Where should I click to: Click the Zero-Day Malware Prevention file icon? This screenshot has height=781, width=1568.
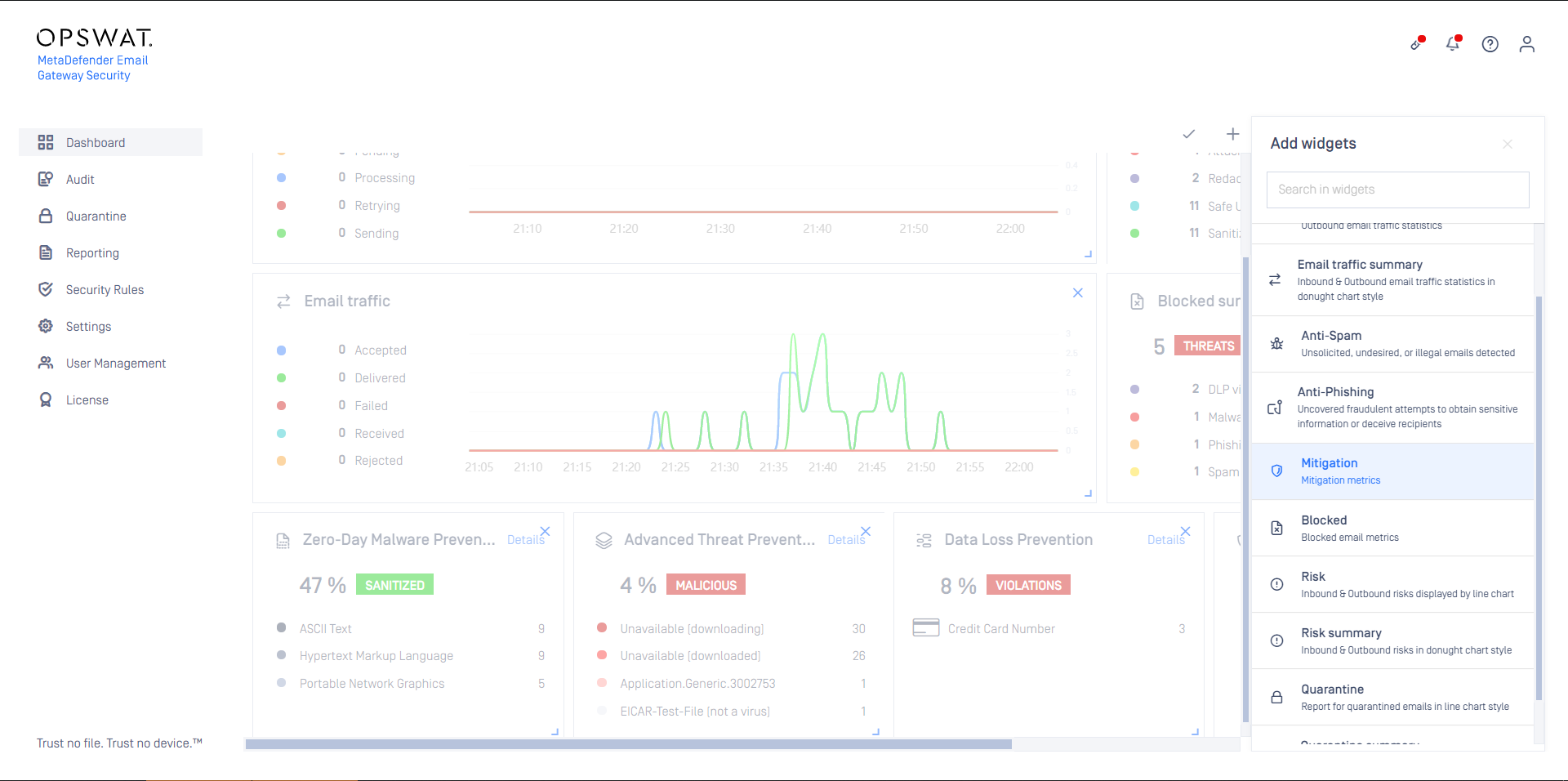point(283,540)
